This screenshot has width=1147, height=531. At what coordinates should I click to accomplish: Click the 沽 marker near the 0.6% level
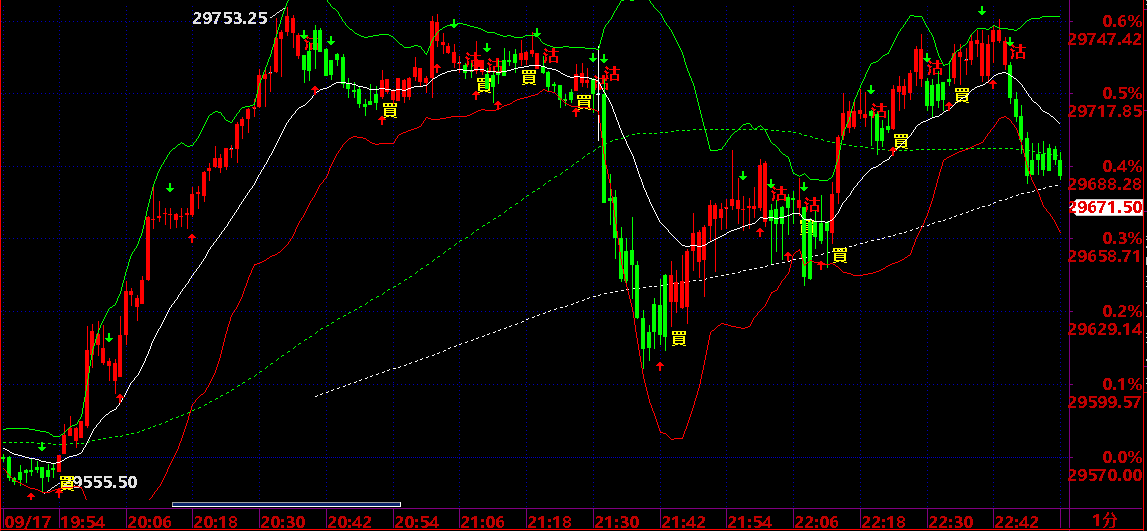(1018, 51)
